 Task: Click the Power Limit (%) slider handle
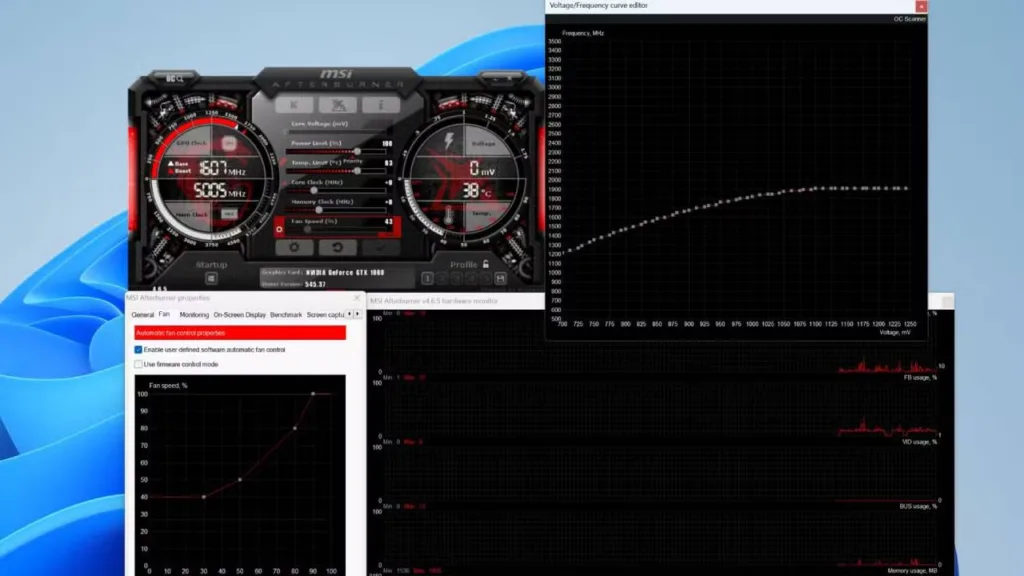point(357,152)
